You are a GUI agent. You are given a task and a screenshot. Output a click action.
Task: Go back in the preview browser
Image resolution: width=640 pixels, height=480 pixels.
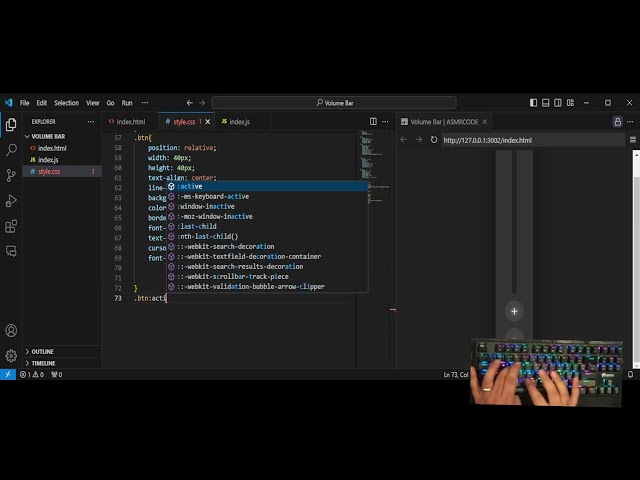403,140
